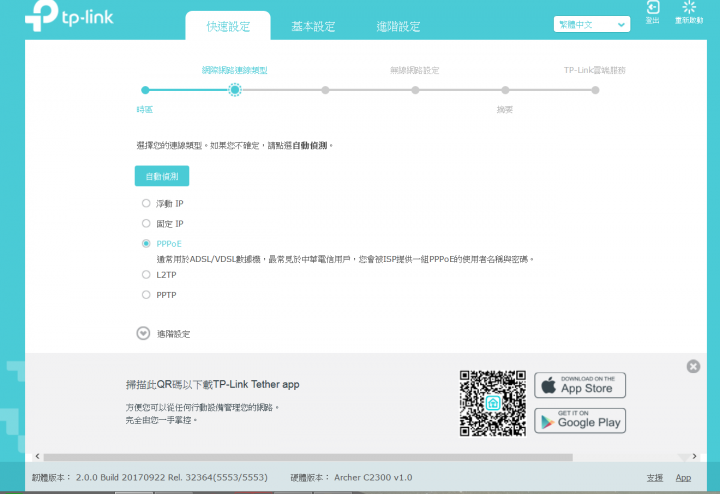The height and width of the screenshot is (494, 720).
Task: Switch to the 基本設定 tab
Action: (313, 26)
